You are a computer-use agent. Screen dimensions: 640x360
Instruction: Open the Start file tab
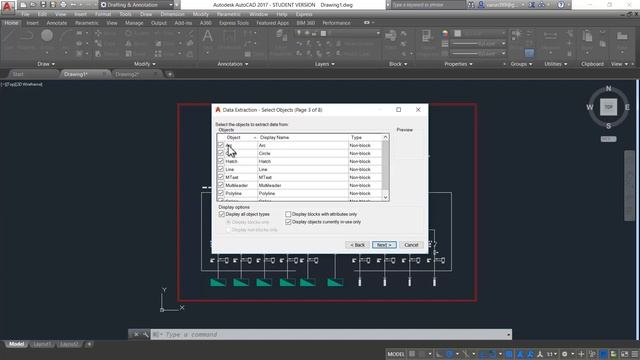click(x=18, y=74)
